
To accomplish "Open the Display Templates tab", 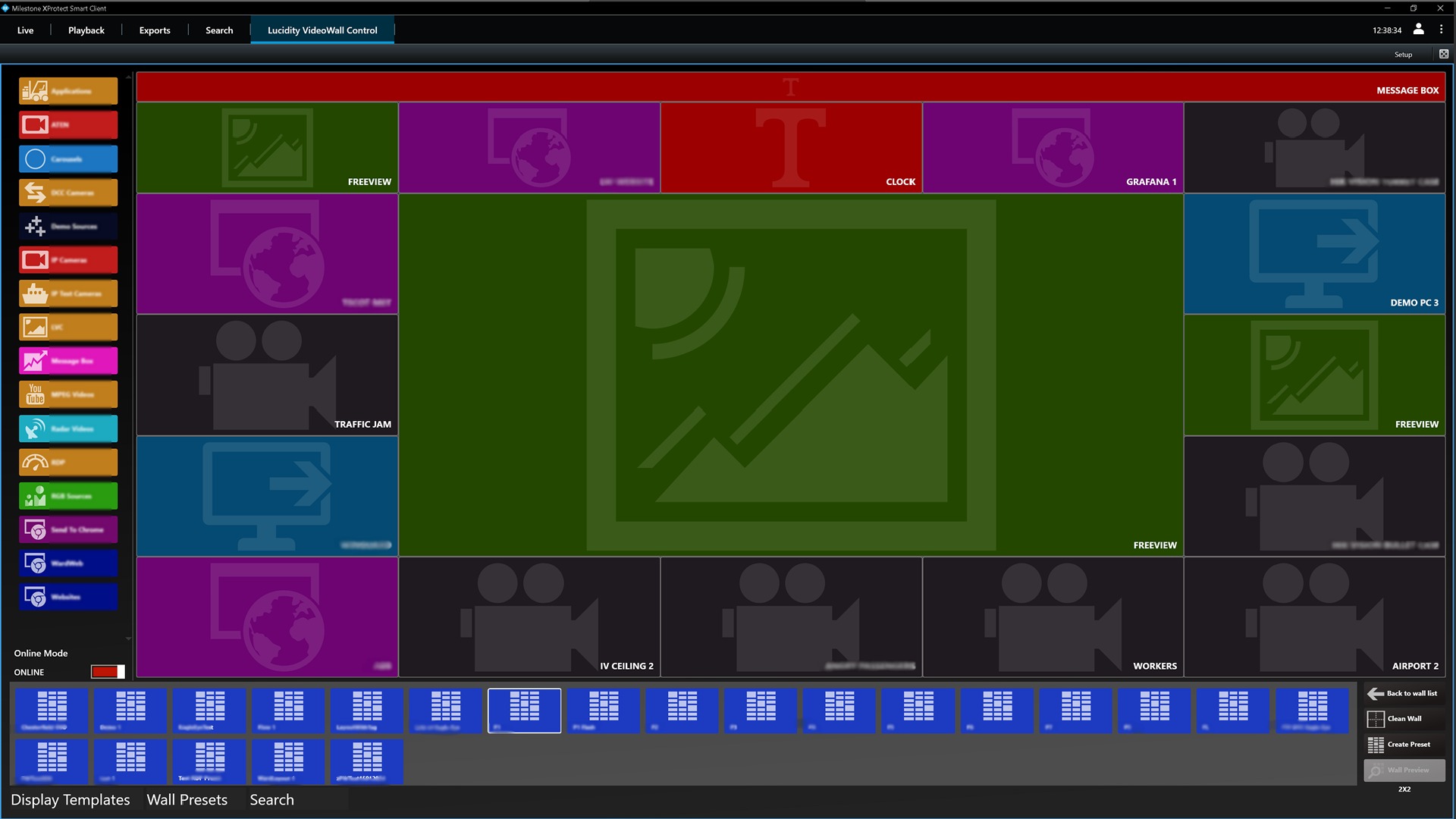I will (71, 800).
